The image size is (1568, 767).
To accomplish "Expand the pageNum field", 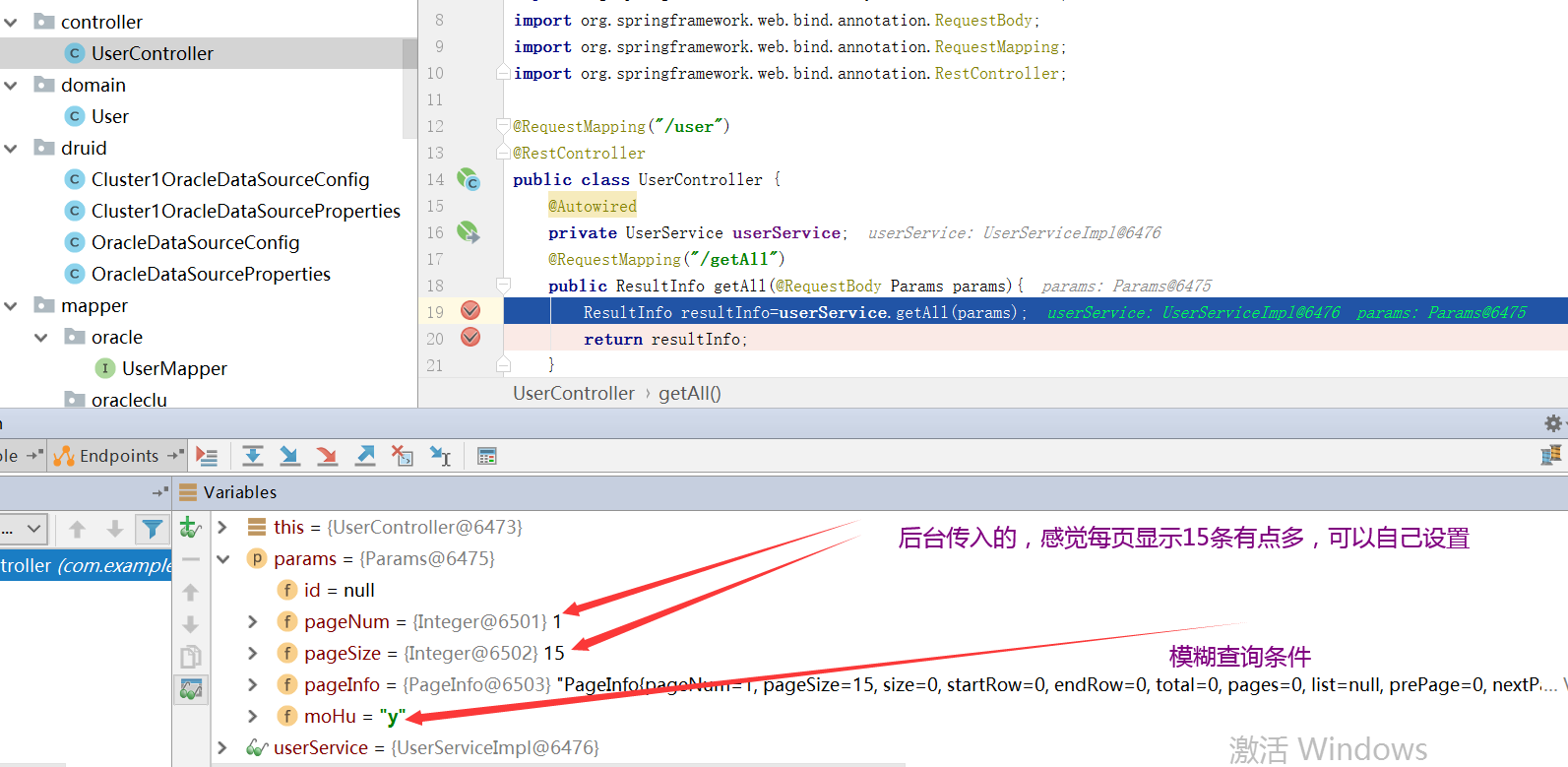I will coord(253,621).
